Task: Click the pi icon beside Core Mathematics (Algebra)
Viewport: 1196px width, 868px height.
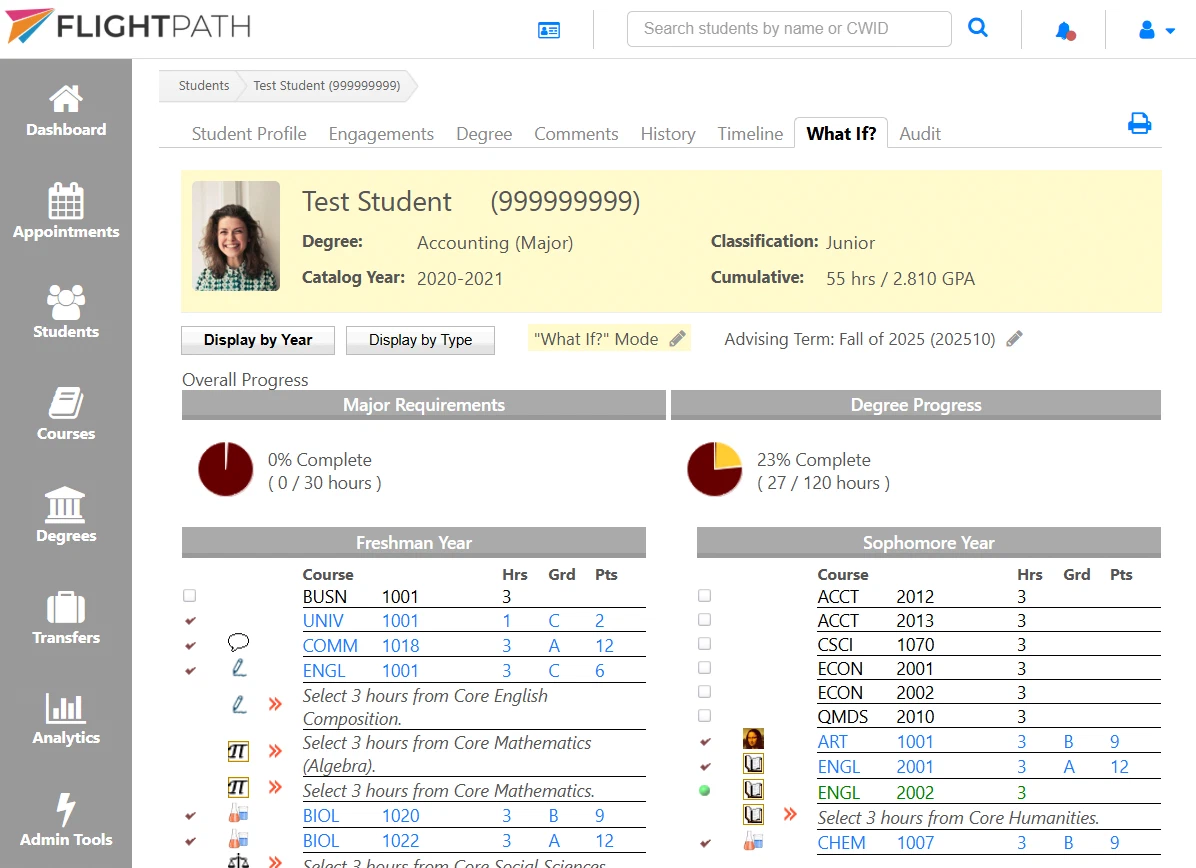Action: point(238,751)
